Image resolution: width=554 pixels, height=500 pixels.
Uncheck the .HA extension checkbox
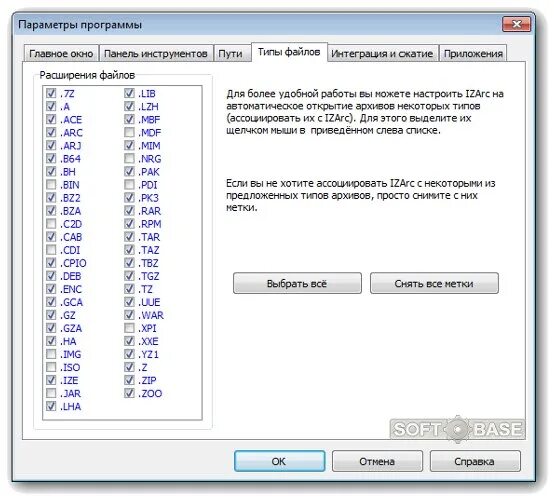[51, 341]
